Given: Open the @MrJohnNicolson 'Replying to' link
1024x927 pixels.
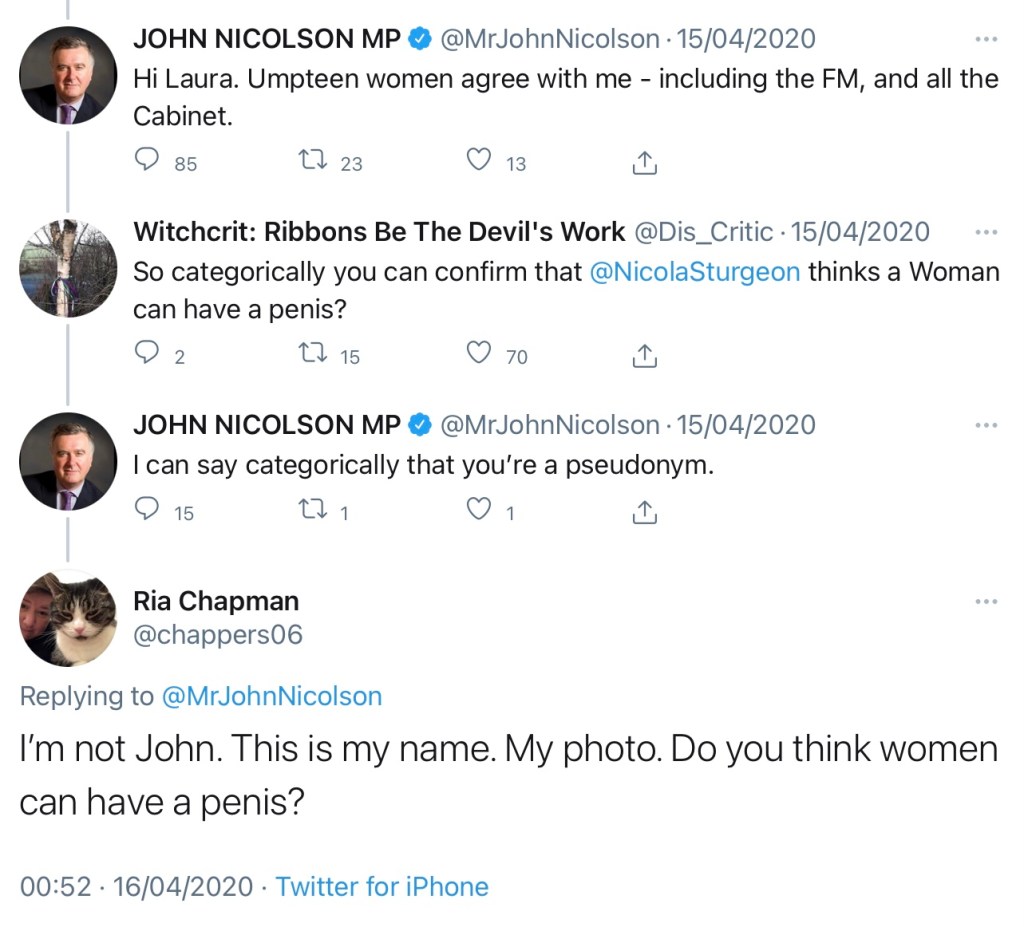Looking at the screenshot, I should pyautogui.click(x=270, y=696).
